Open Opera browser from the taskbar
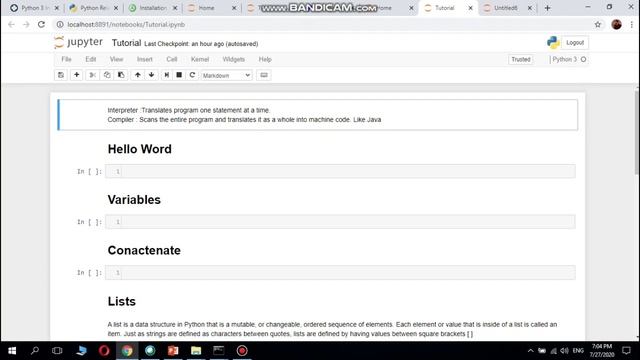640x360 pixels. pyautogui.click(x=104, y=351)
